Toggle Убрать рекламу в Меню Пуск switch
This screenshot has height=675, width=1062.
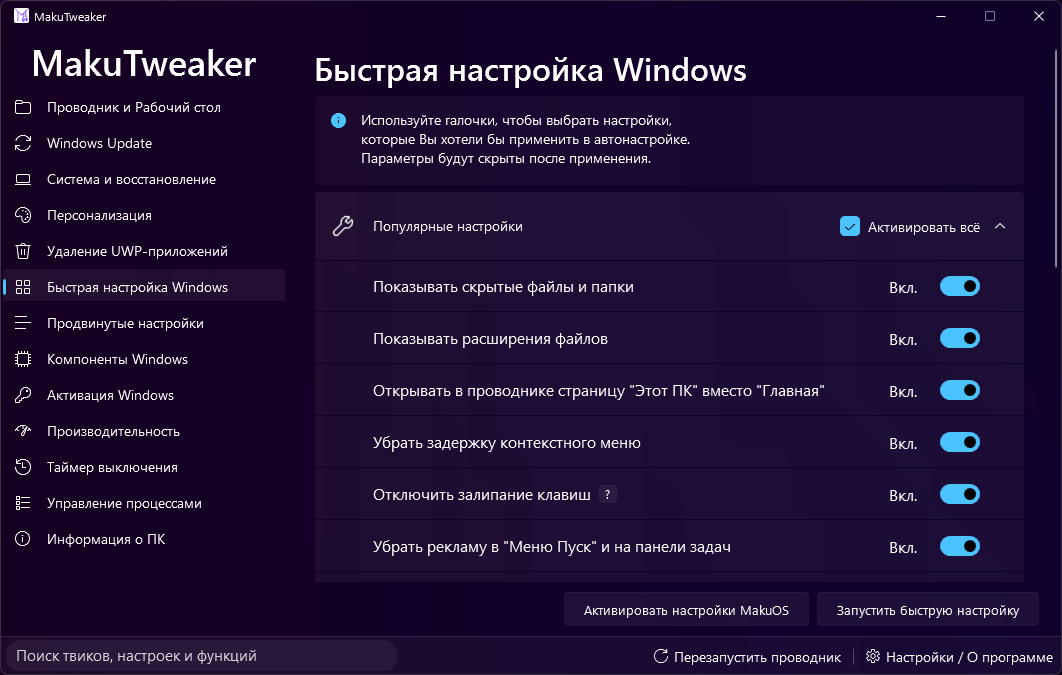960,546
